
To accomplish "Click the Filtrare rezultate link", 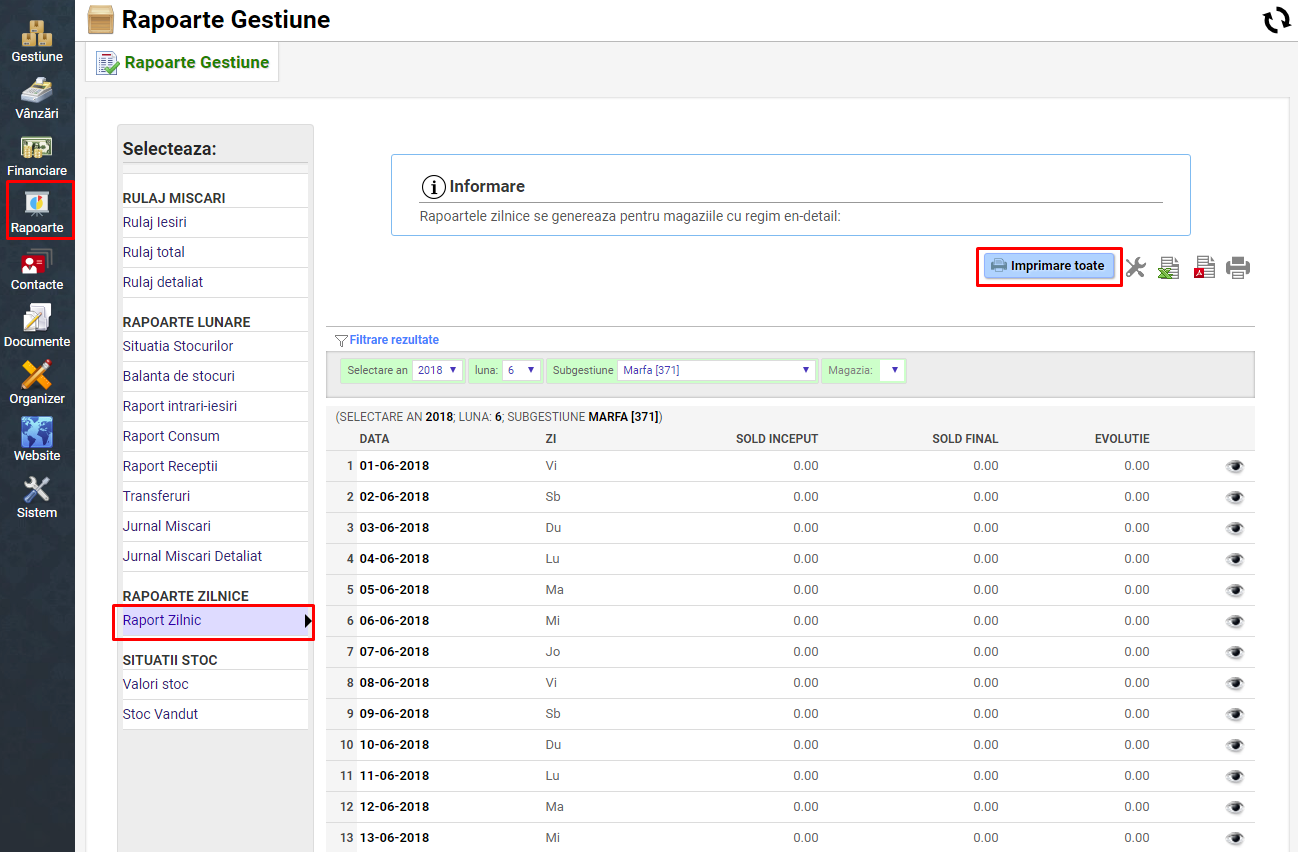I will pos(393,340).
